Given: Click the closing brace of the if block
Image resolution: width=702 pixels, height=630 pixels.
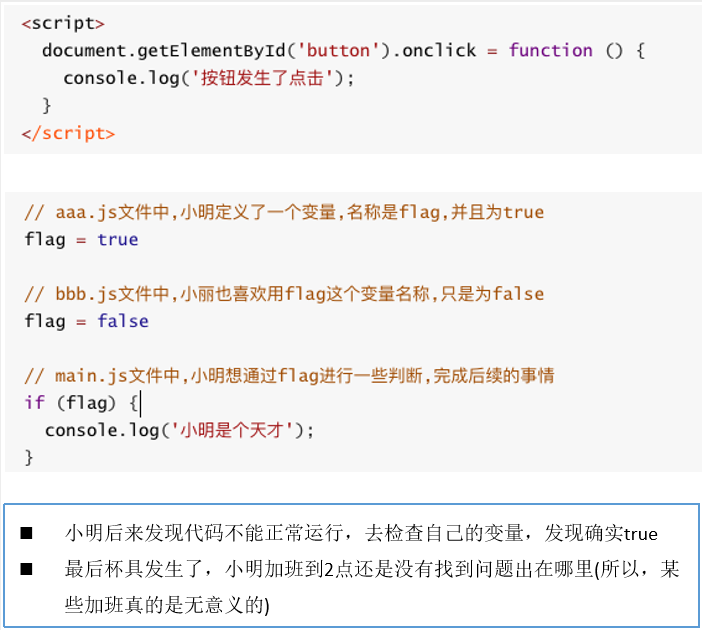Looking at the screenshot, I should point(29,457).
